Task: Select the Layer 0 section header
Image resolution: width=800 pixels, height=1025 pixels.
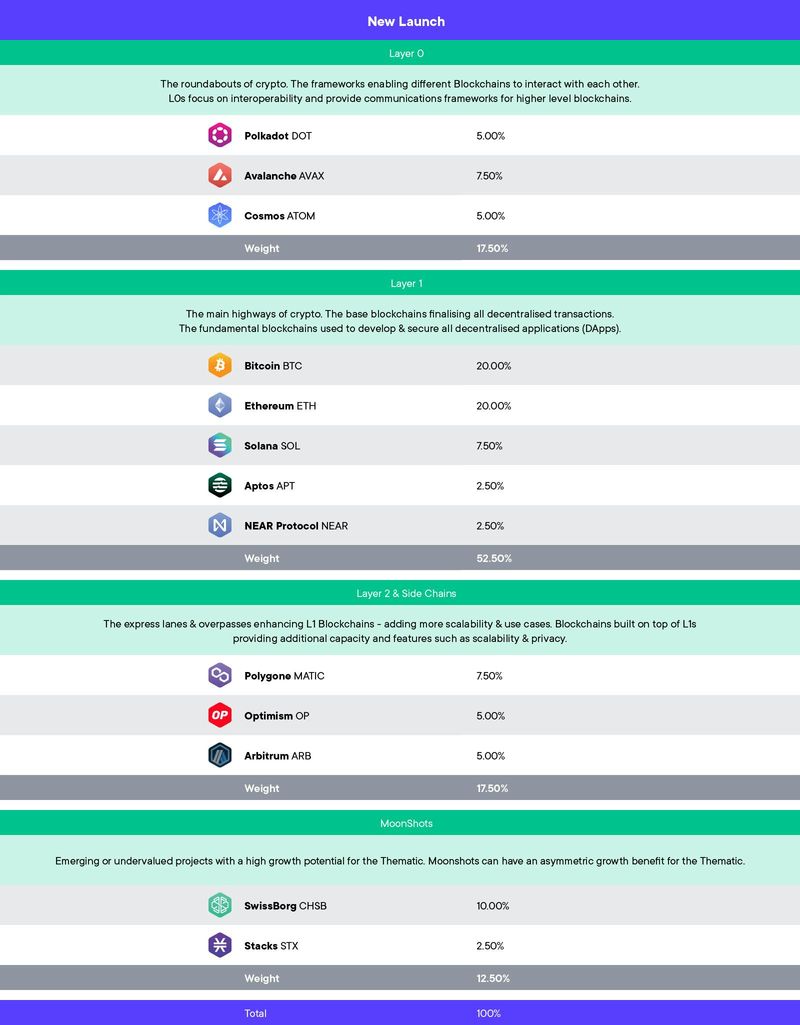Action: 406,53
